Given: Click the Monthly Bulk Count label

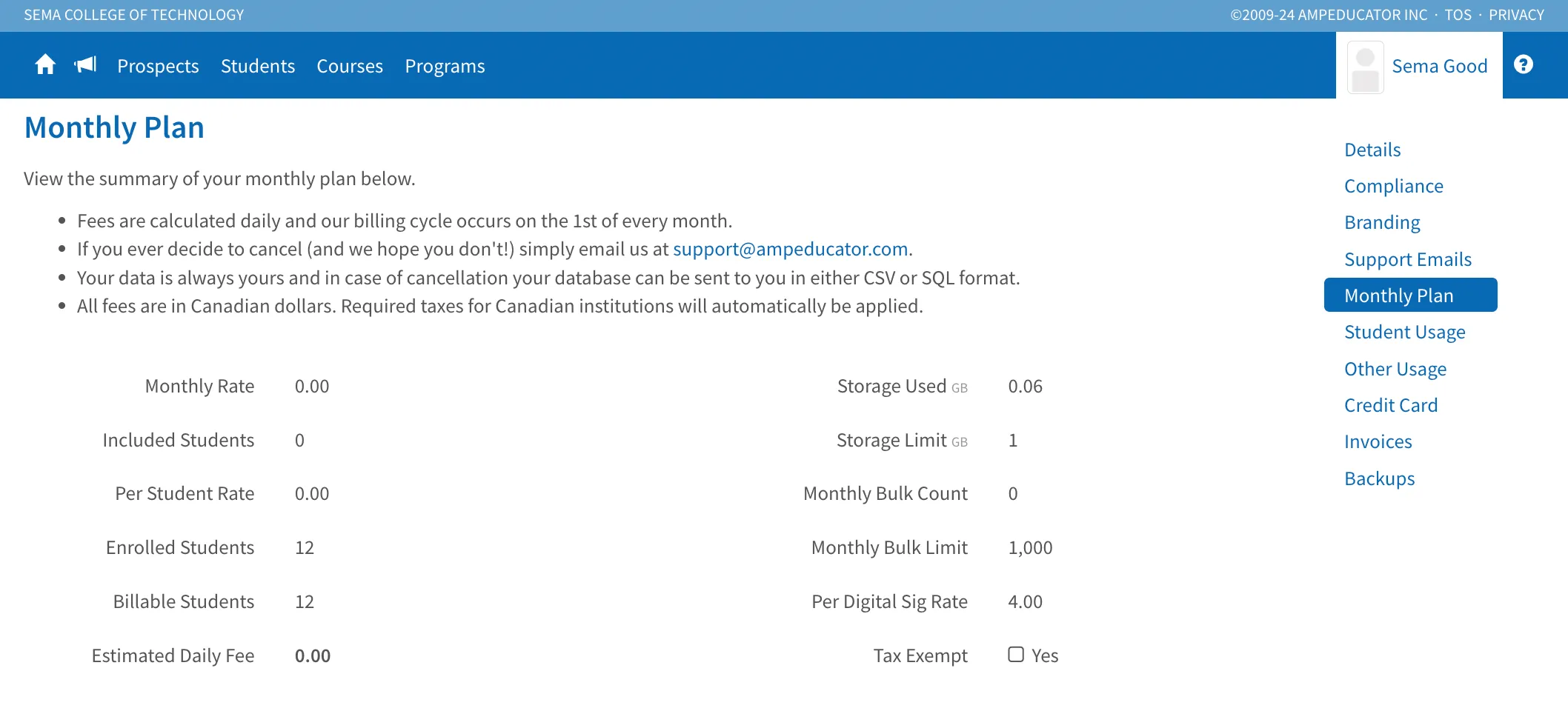Looking at the screenshot, I should tap(886, 493).
